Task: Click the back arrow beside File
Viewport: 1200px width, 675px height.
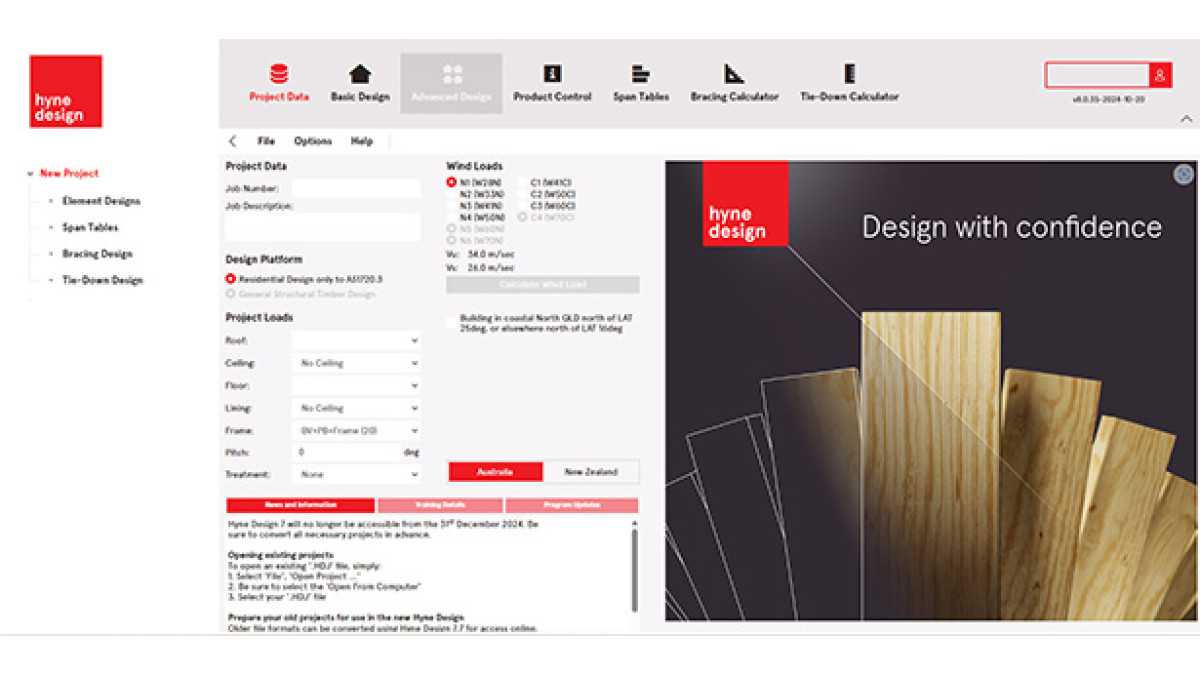Action: 233,141
